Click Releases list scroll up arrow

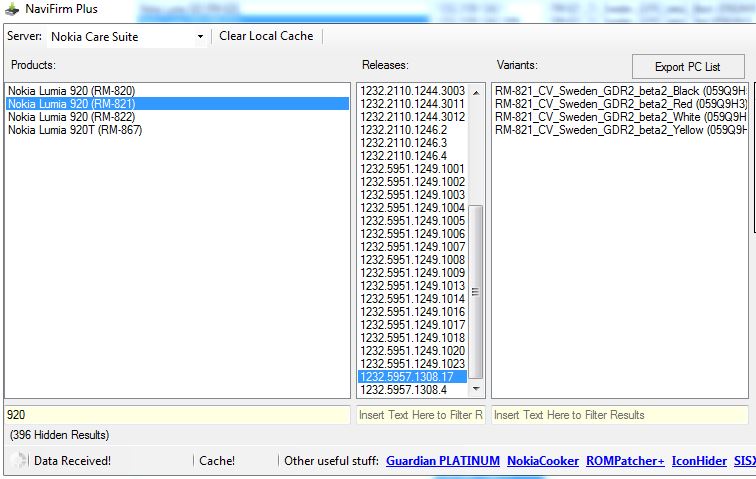(476, 92)
